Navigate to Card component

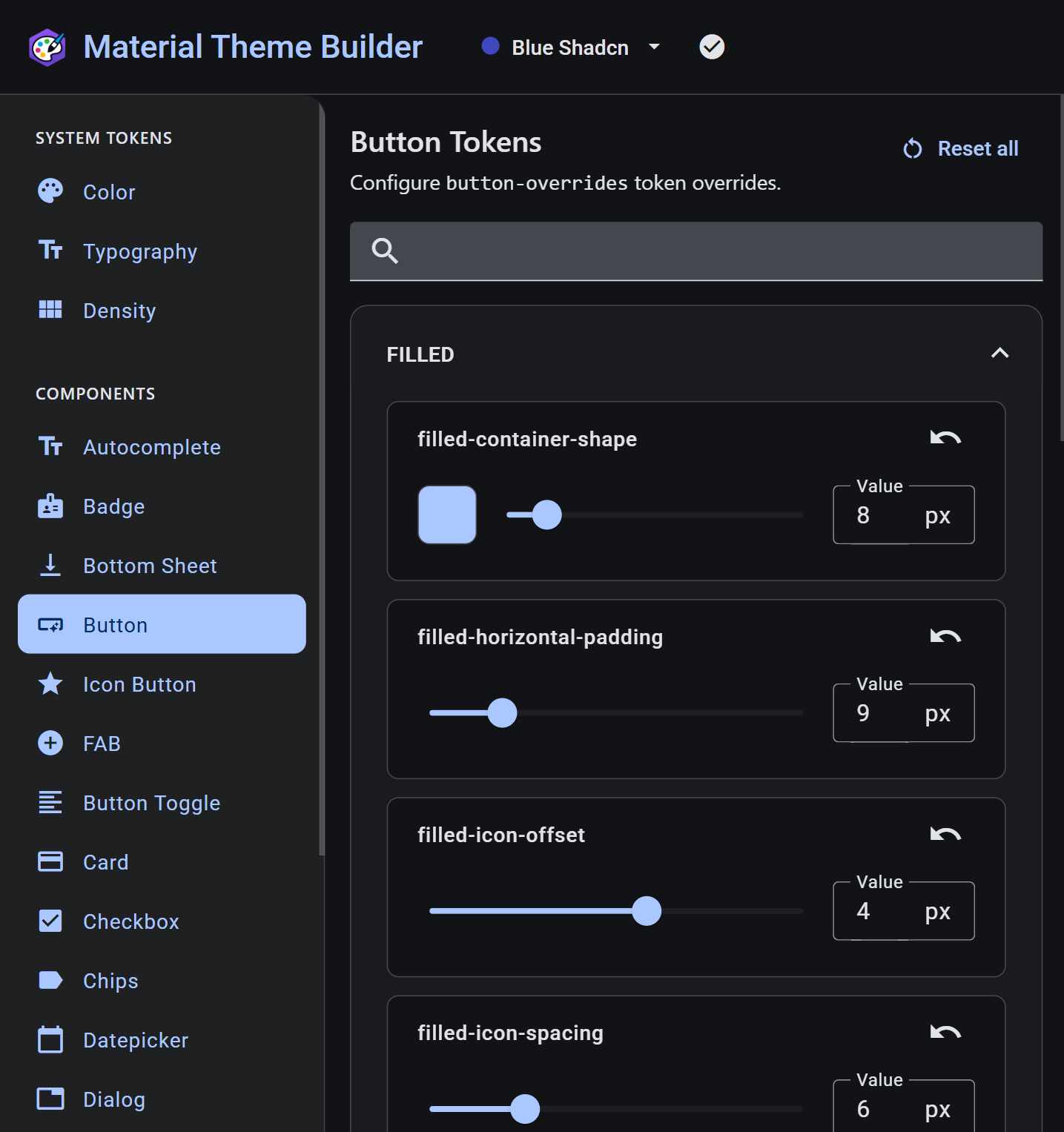[x=162, y=862]
